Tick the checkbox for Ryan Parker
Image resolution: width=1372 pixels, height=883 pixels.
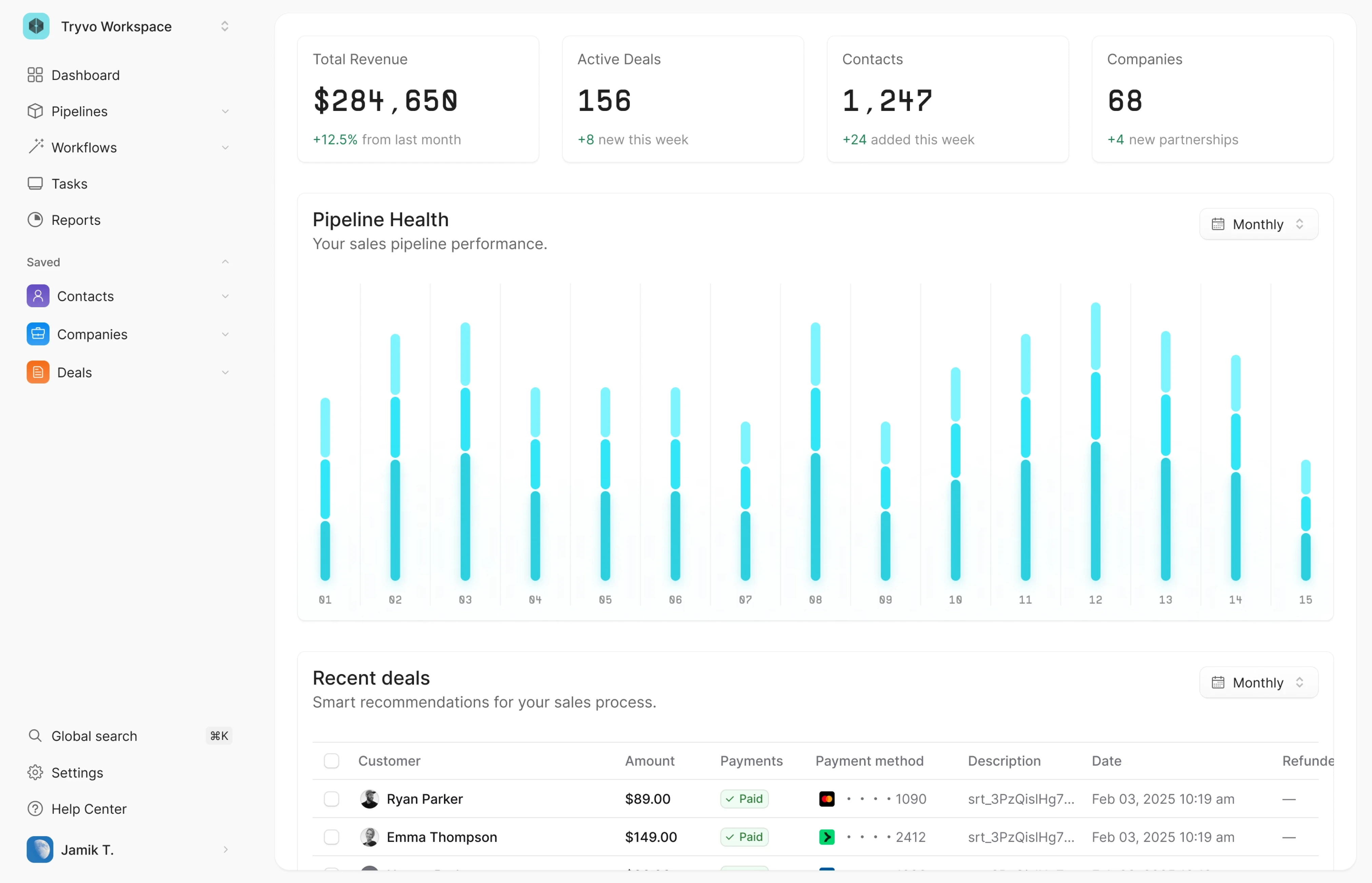(331, 799)
